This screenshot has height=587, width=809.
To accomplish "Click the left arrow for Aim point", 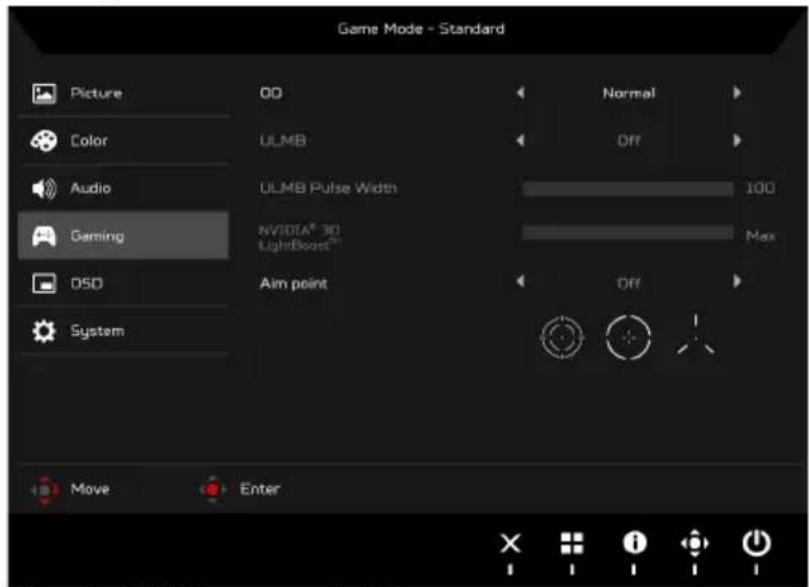I will [521, 281].
